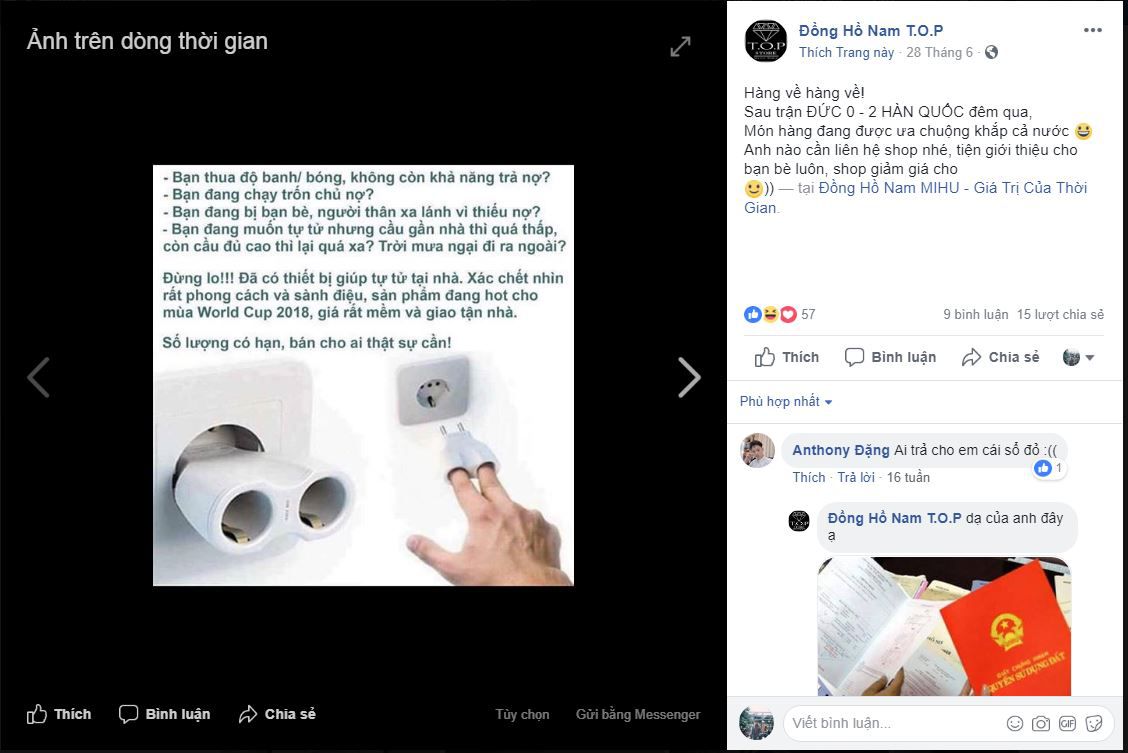Go to the previous photo arrow
The width and height of the screenshot is (1128, 753).
[x=38, y=378]
